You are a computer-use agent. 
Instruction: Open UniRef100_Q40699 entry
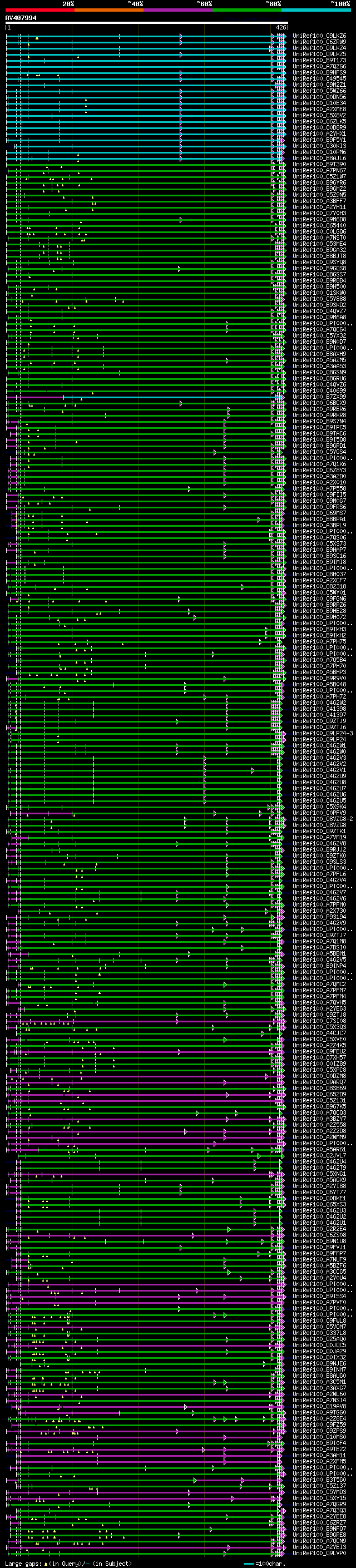tap(319, 391)
